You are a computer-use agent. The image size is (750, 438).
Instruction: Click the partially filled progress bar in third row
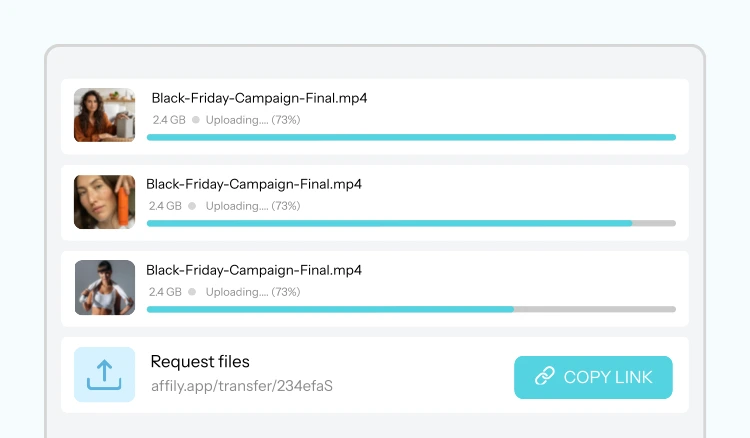[411, 309]
